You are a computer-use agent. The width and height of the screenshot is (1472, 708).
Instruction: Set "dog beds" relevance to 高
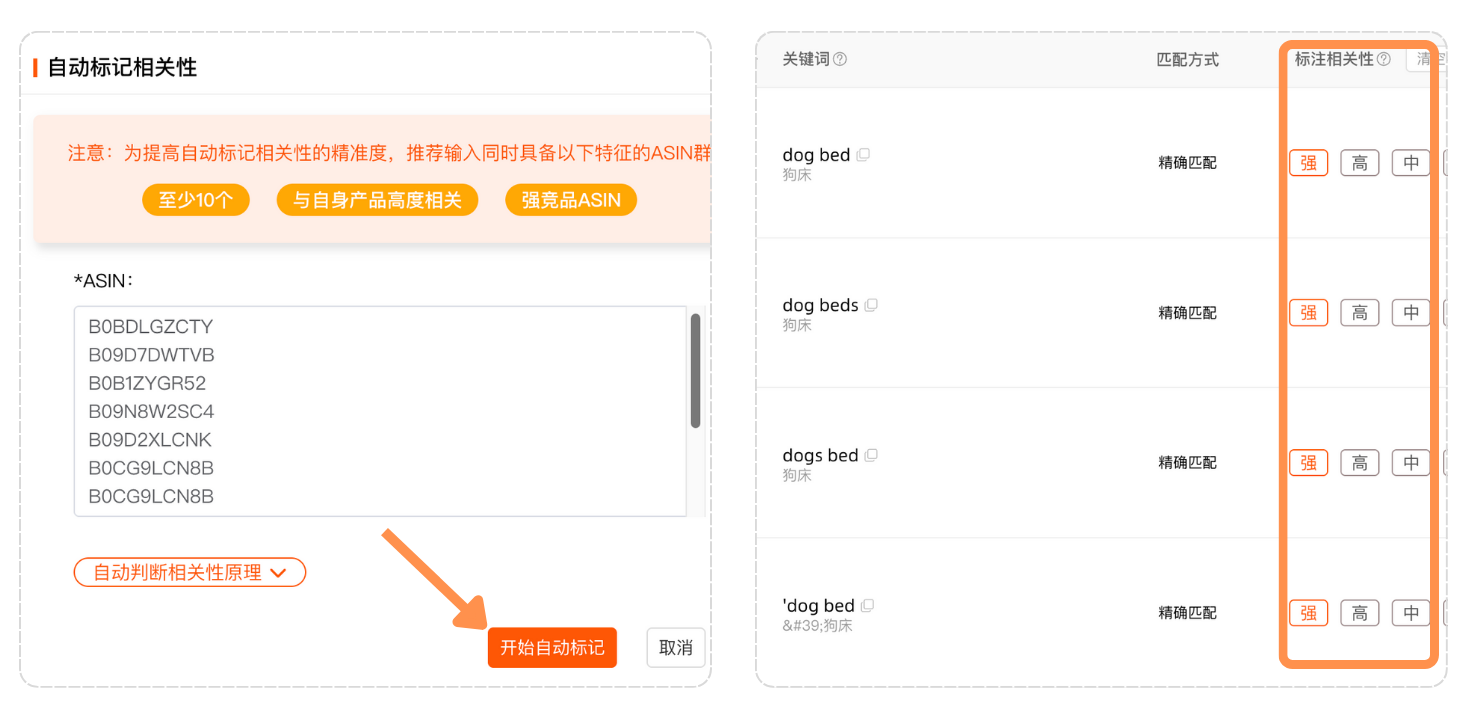tap(1359, 313)
